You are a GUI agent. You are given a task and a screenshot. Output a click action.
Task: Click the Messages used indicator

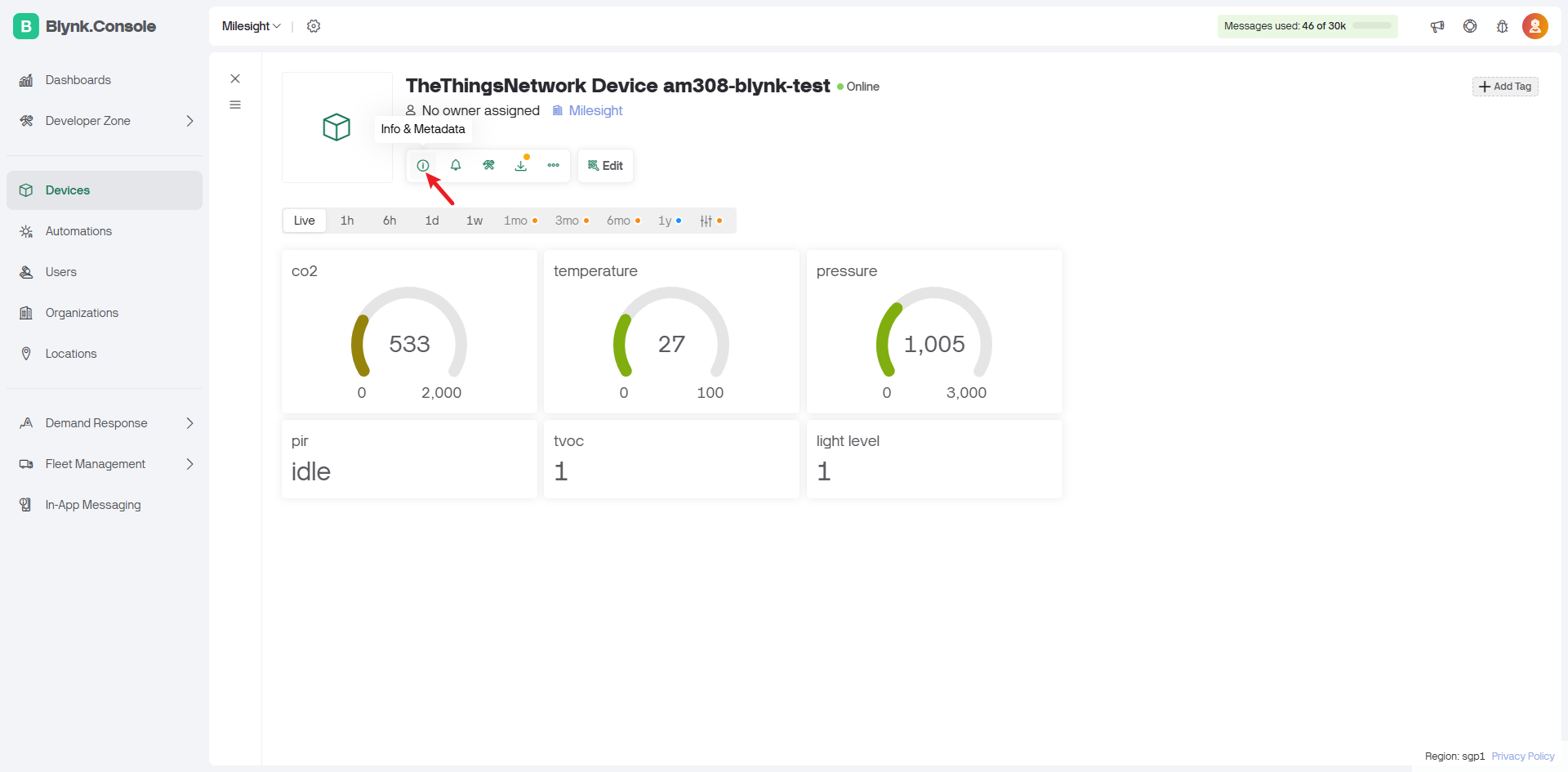[1307, 26]
